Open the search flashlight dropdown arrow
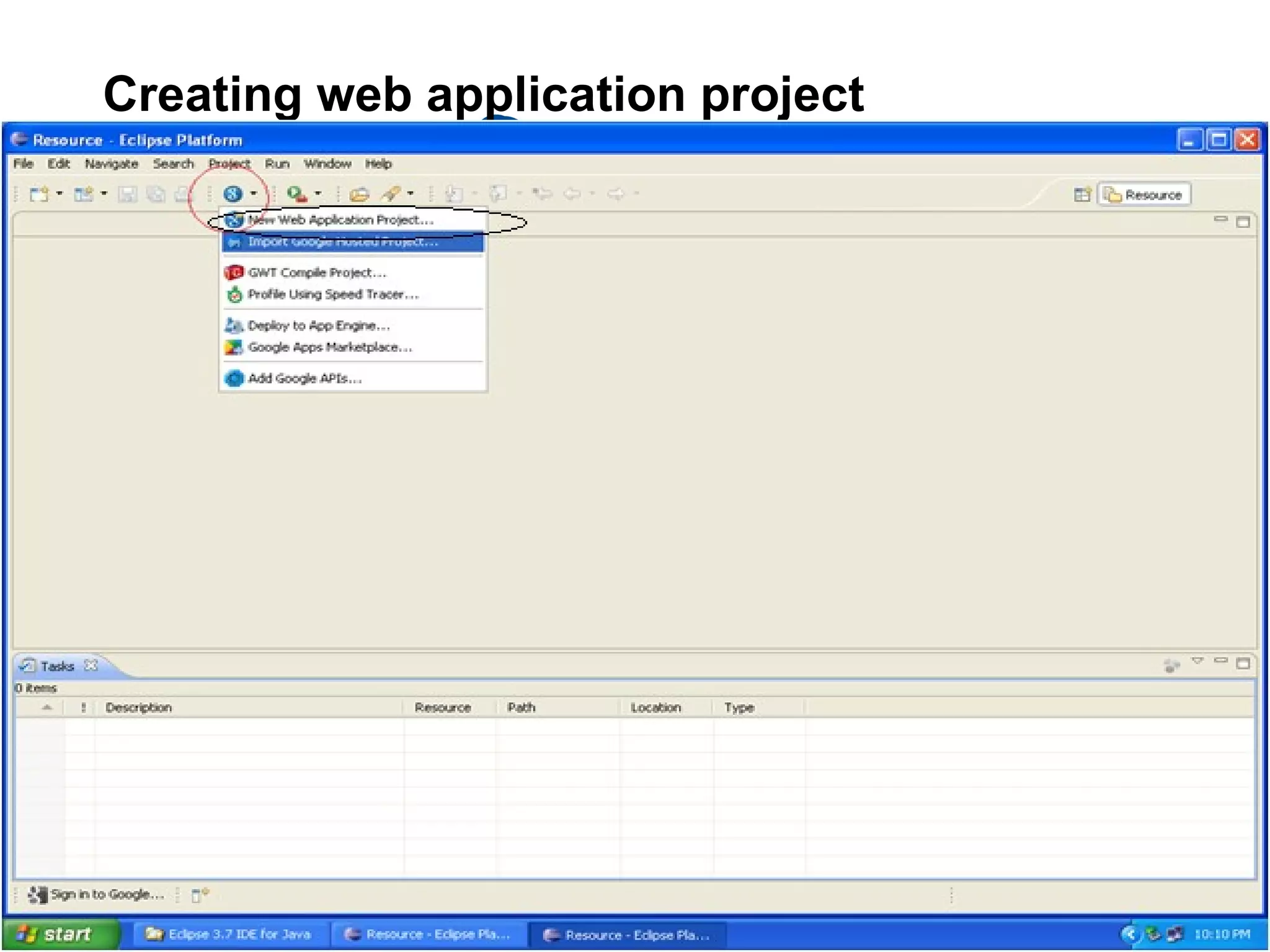The width and height of the screenshot is (1270, 952). [x=411, y=194]
